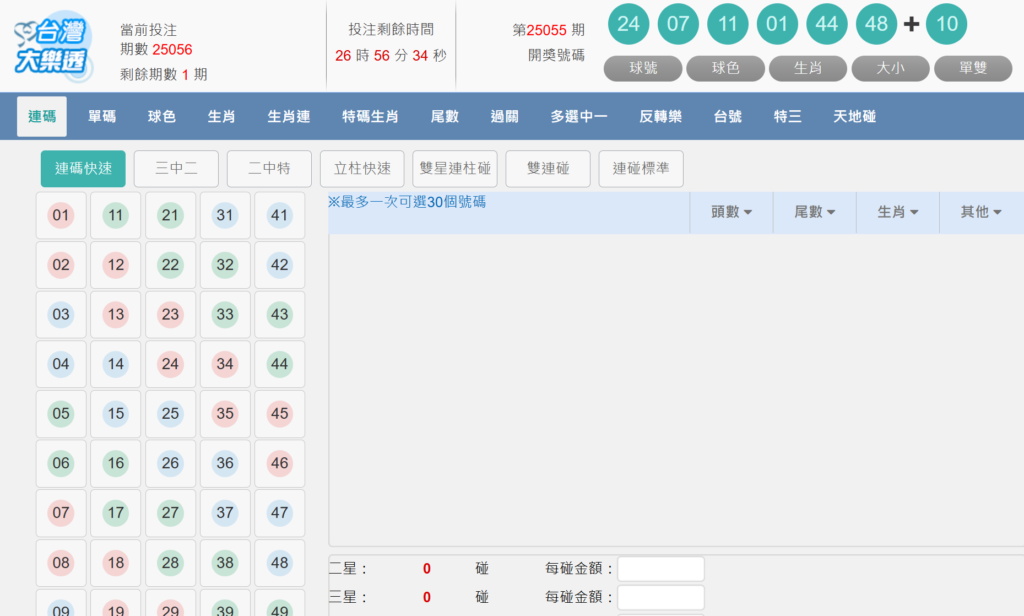Image resolution: width=1024 pixels, height=616 pixels.
Task: Toggle the 球色 display for drawn numbers
Action: tap(725, 69)
